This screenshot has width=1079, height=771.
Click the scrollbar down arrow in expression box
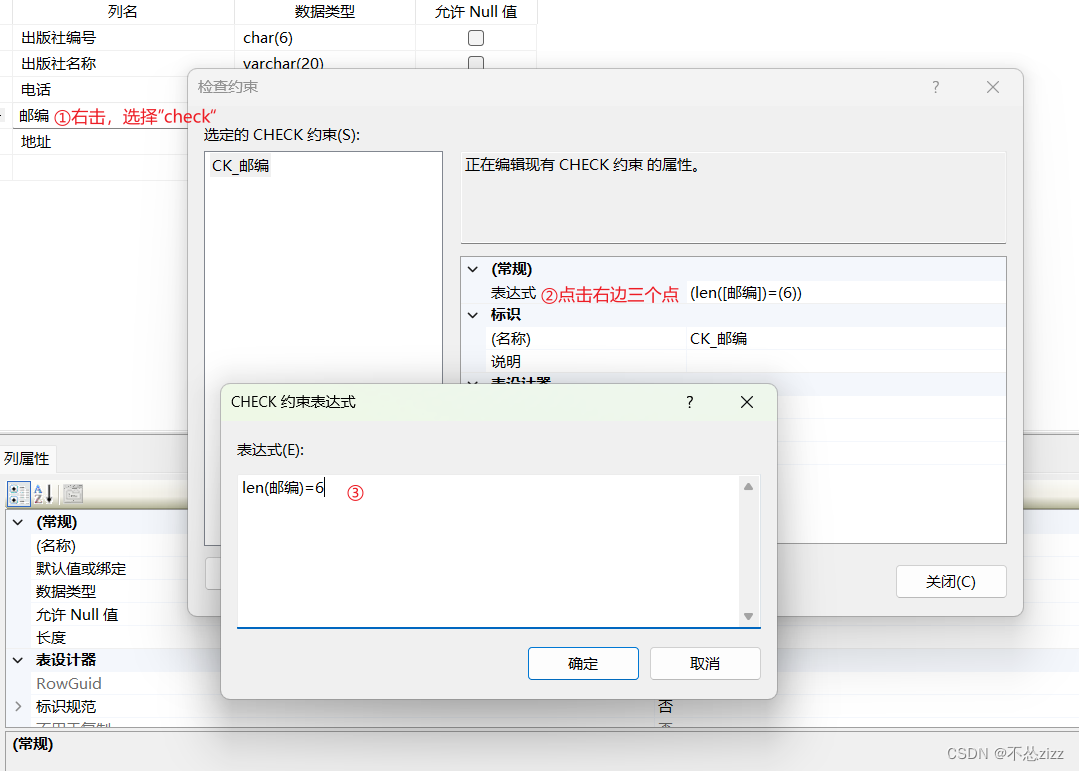coord(748,616)
